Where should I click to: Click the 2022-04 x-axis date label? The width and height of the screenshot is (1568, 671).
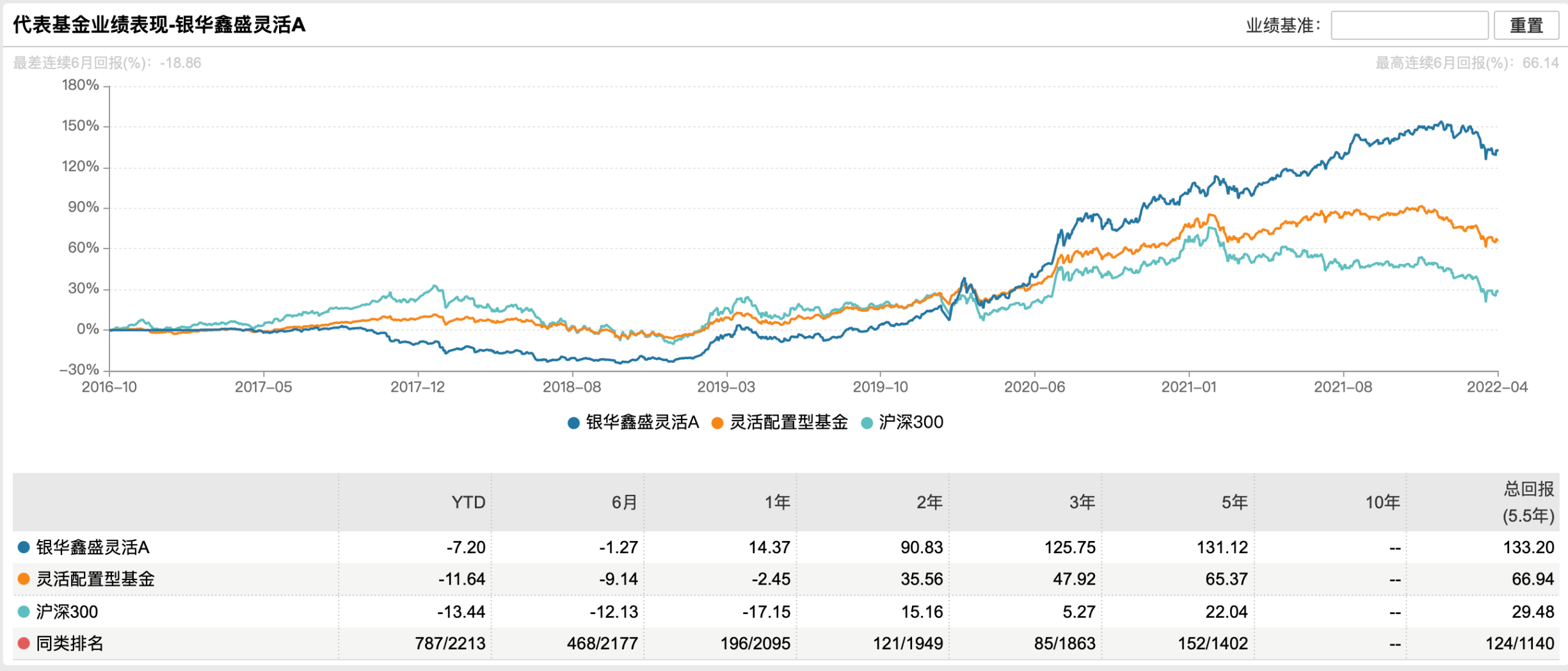1497,387
